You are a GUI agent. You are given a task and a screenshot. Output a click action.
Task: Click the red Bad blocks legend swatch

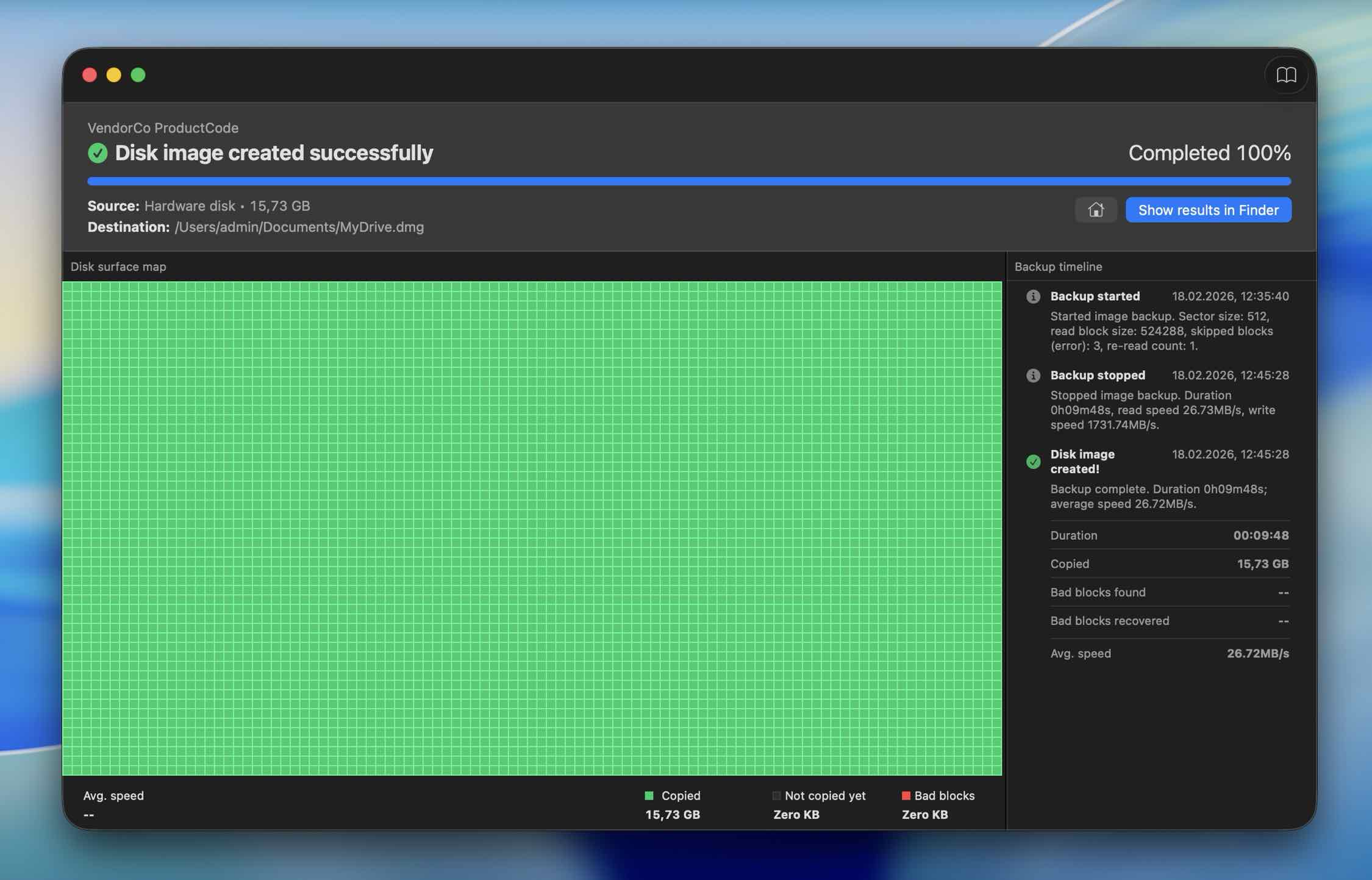point(906,795)
